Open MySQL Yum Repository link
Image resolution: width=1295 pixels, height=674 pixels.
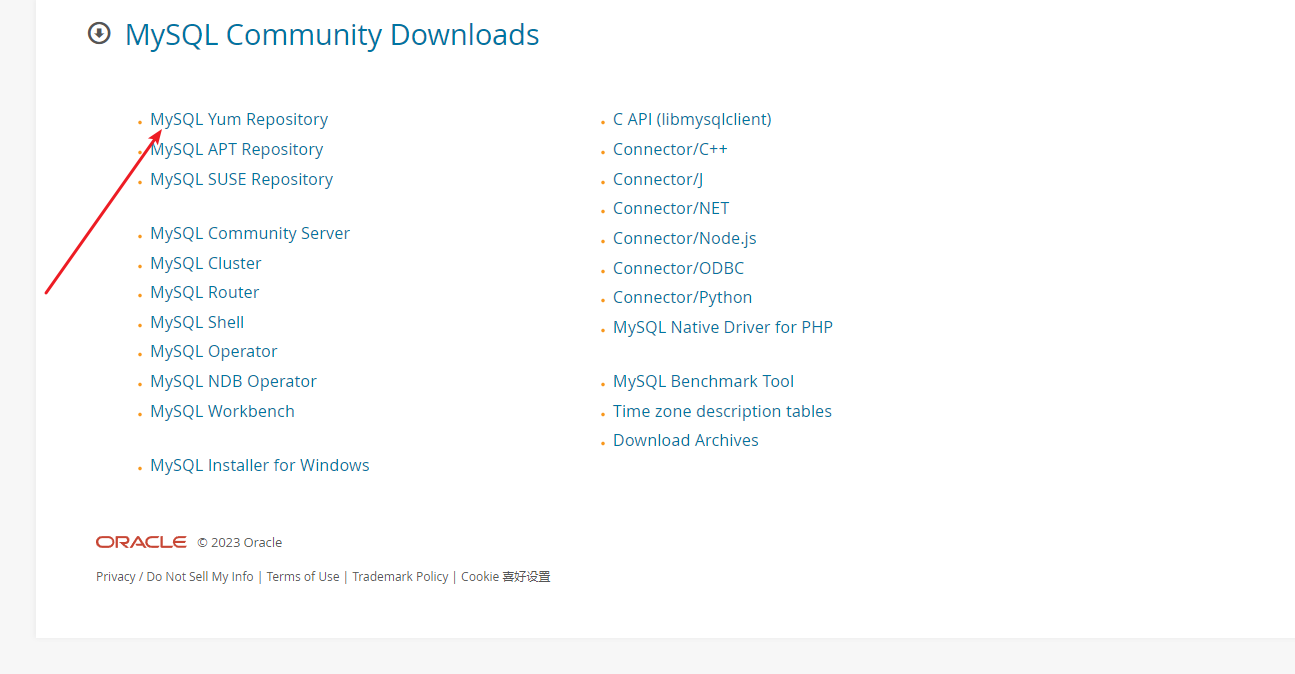point(239,119)
